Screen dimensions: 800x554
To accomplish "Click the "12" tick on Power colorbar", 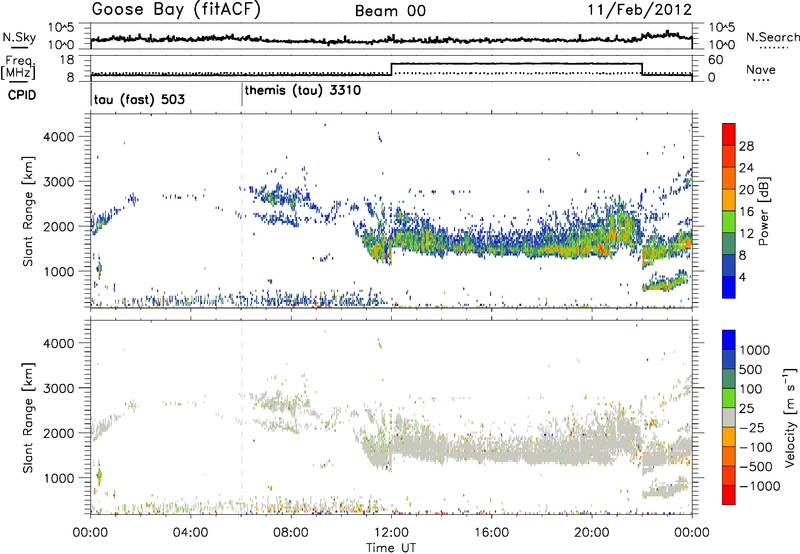I will 746,234.
